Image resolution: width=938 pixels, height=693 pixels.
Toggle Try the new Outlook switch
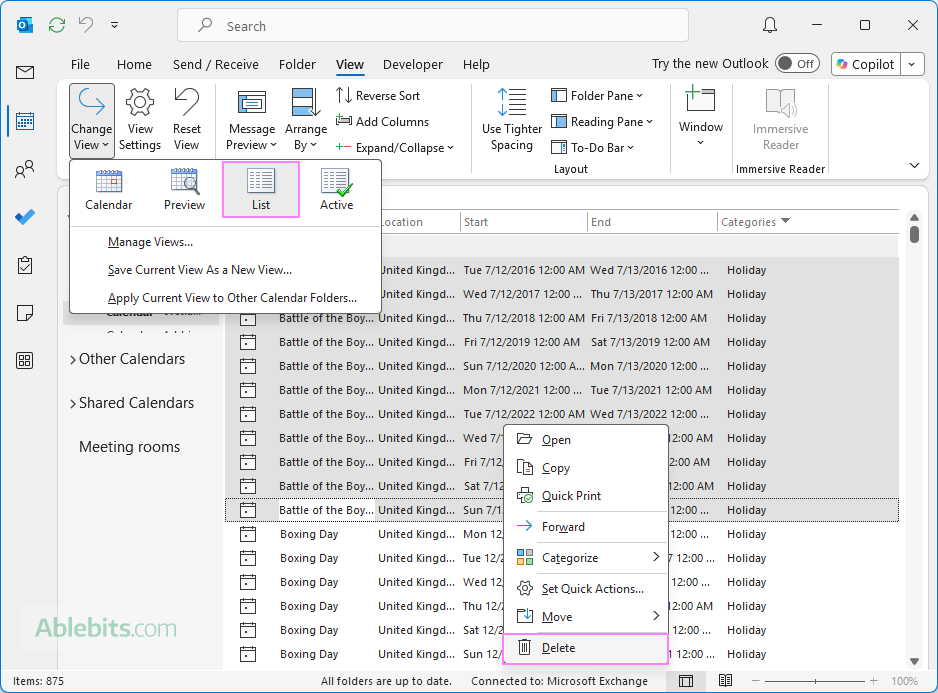(797, 63)
